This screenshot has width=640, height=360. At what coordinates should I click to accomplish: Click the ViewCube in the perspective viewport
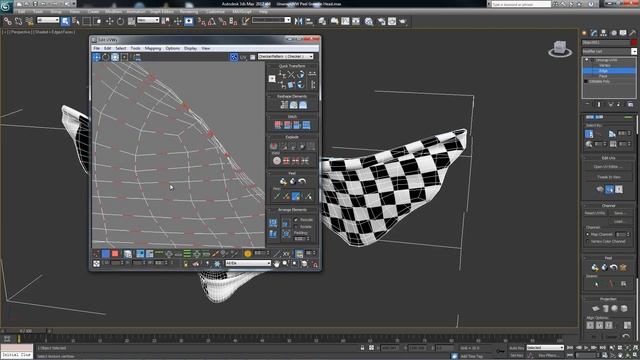tap(560, 49)
